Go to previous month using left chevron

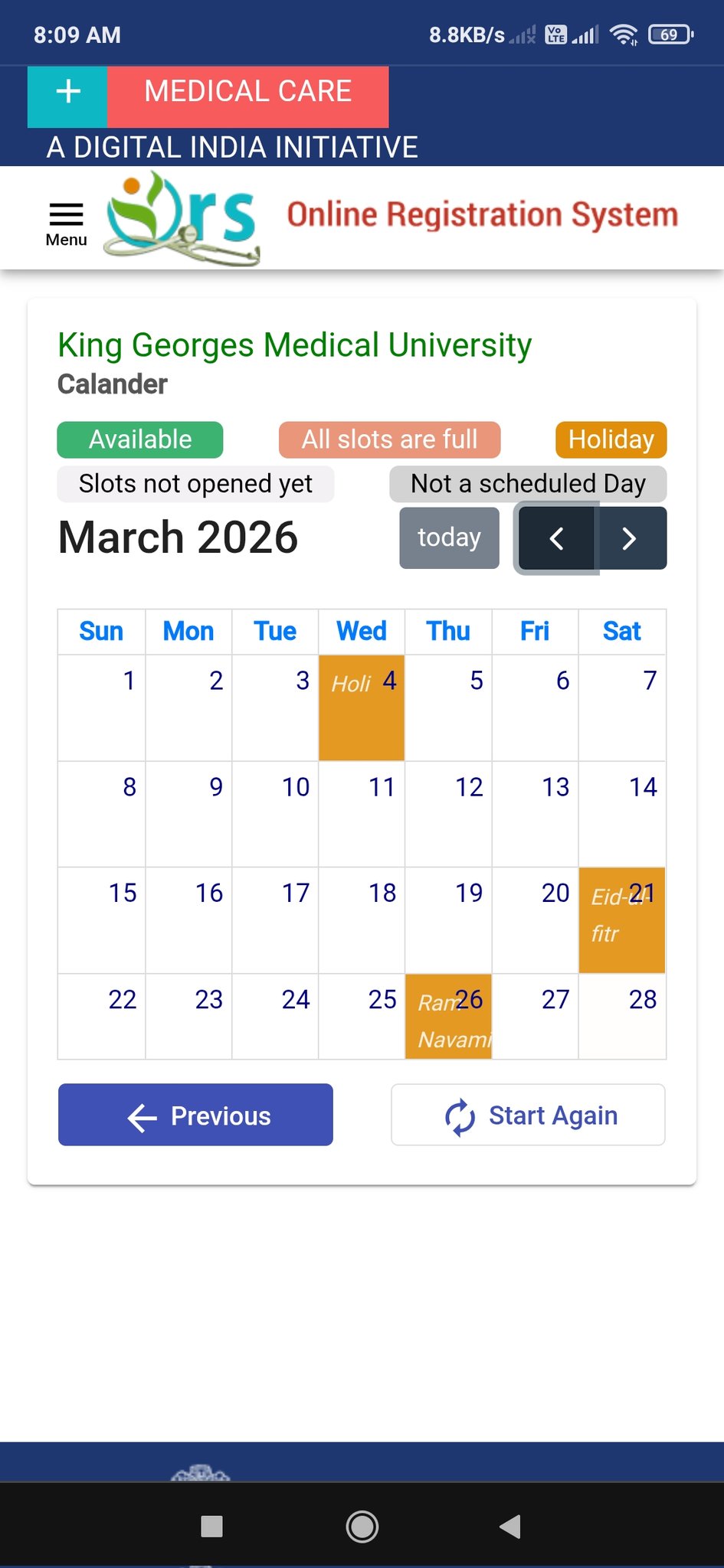[x=556, y=538]
